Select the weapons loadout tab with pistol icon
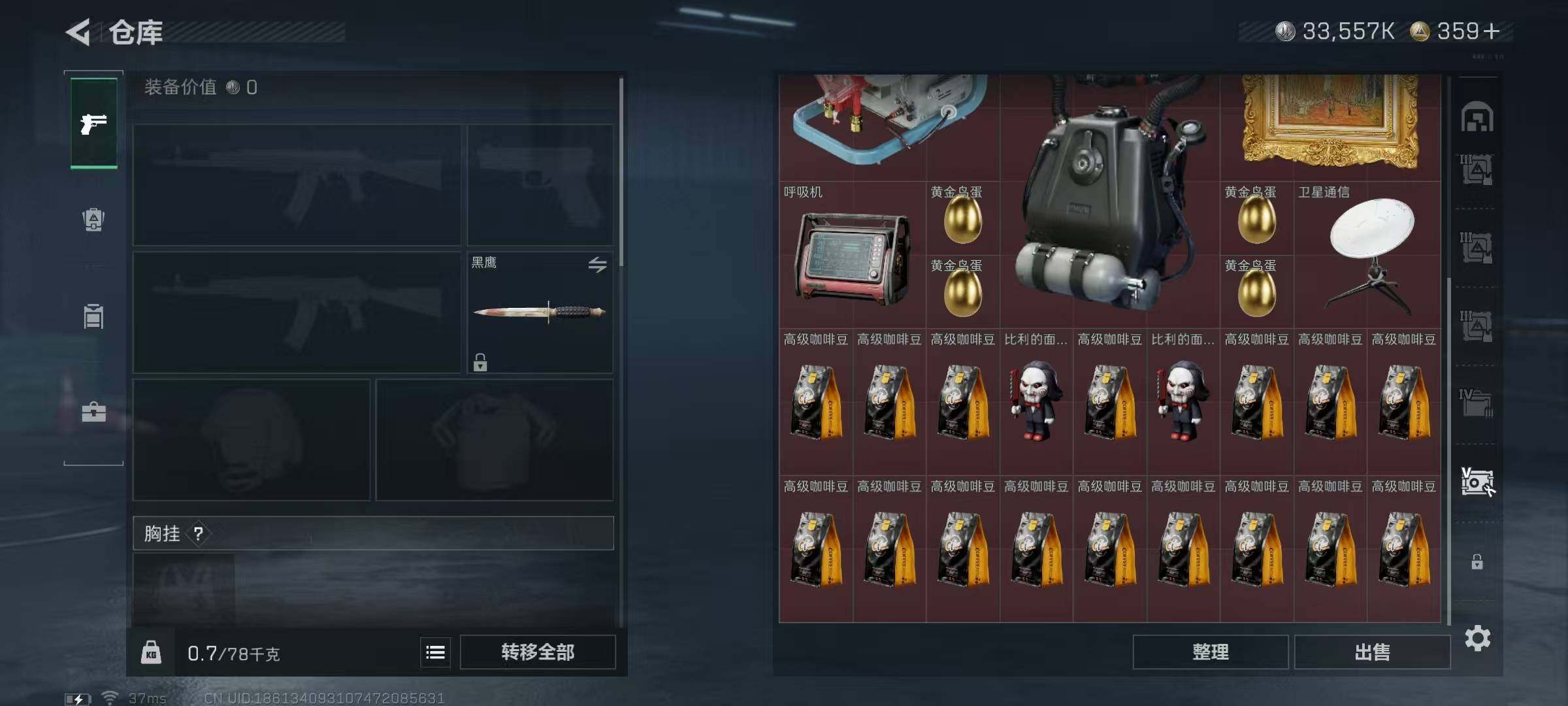 point(94,123)
